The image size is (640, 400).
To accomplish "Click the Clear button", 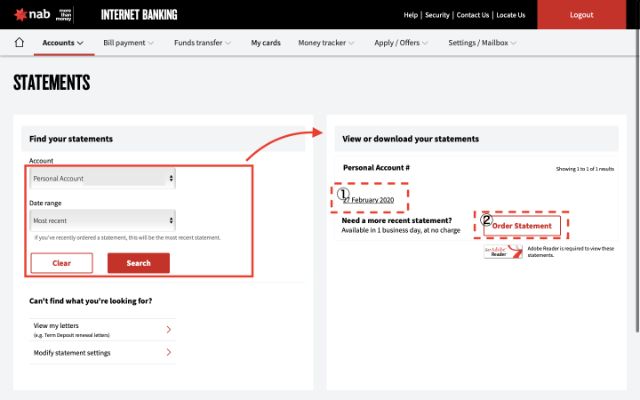I will pos(62,263).
